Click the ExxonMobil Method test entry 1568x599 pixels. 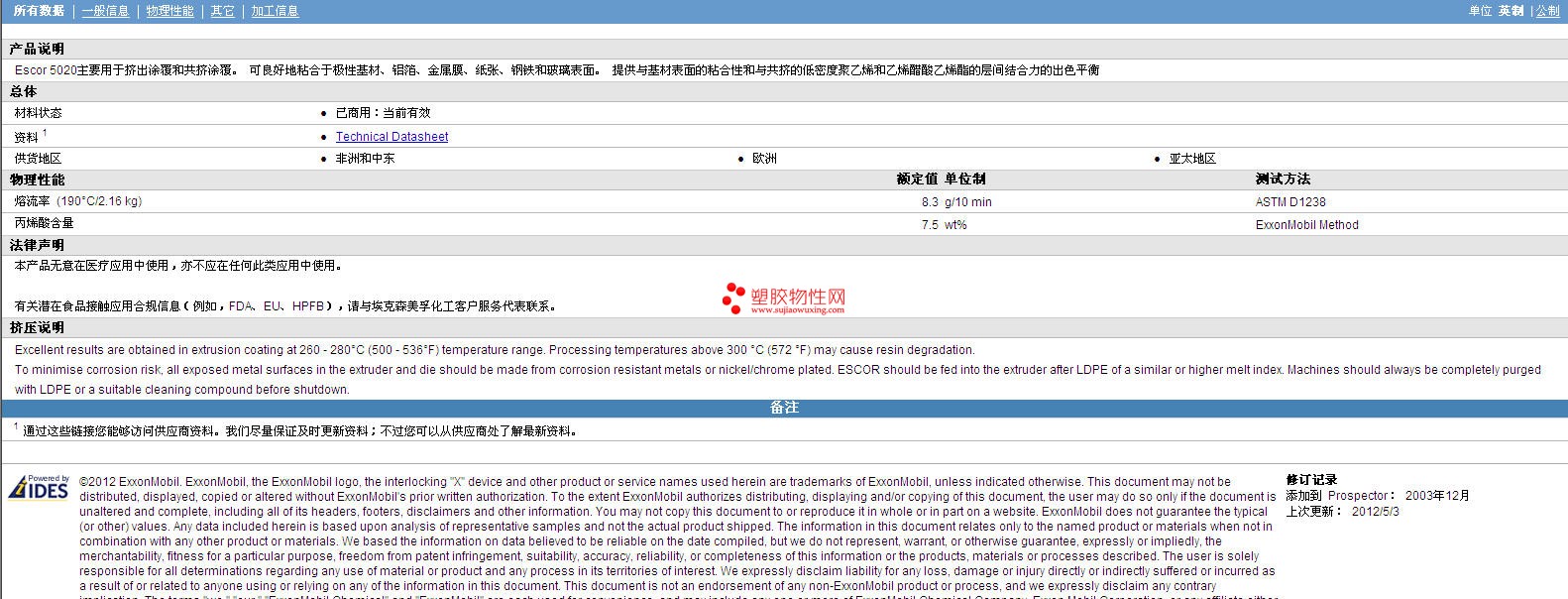pyautogui.click(x=1306, y=225)
